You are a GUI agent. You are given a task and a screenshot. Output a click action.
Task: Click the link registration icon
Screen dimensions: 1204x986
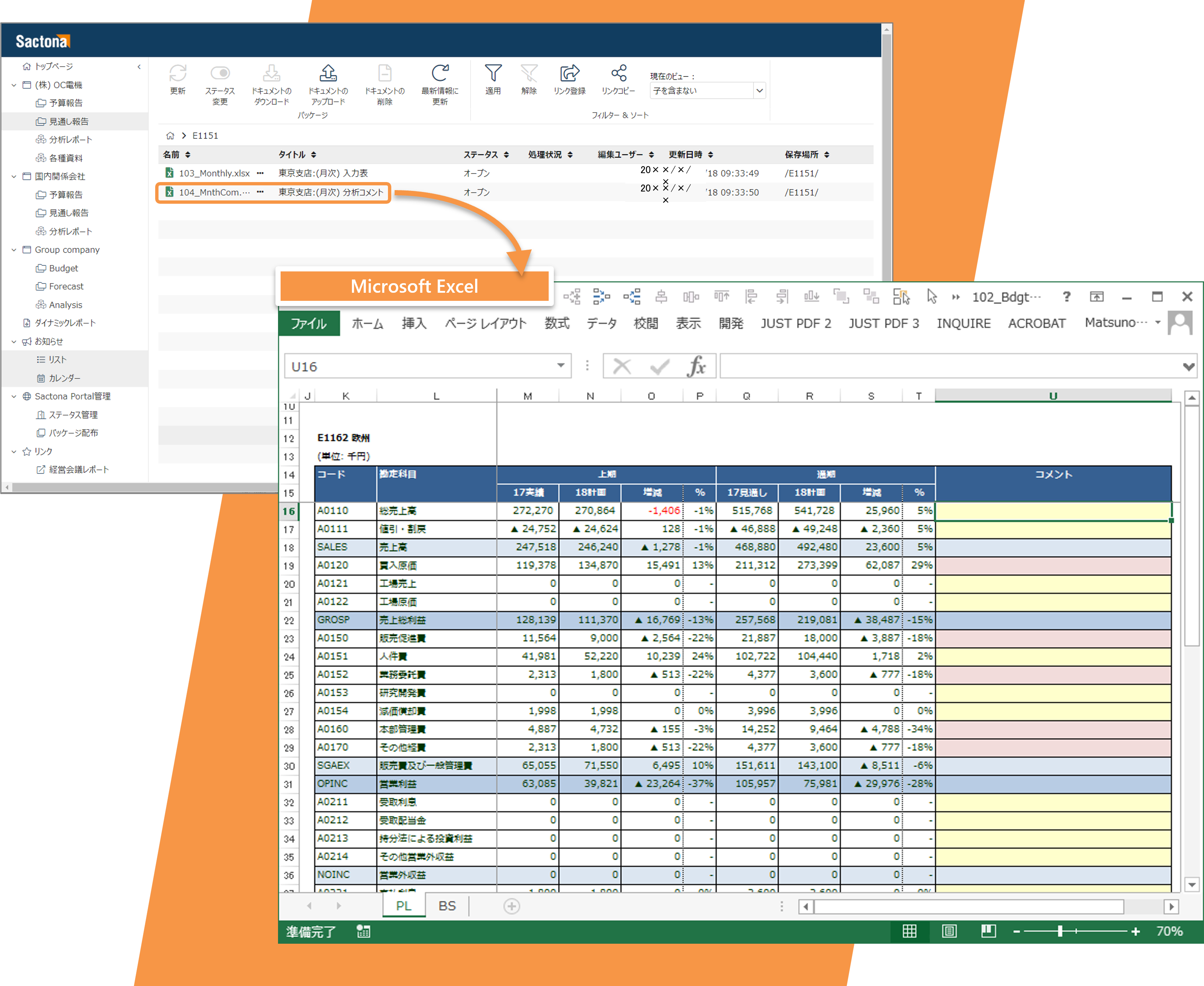click(570, 73)
